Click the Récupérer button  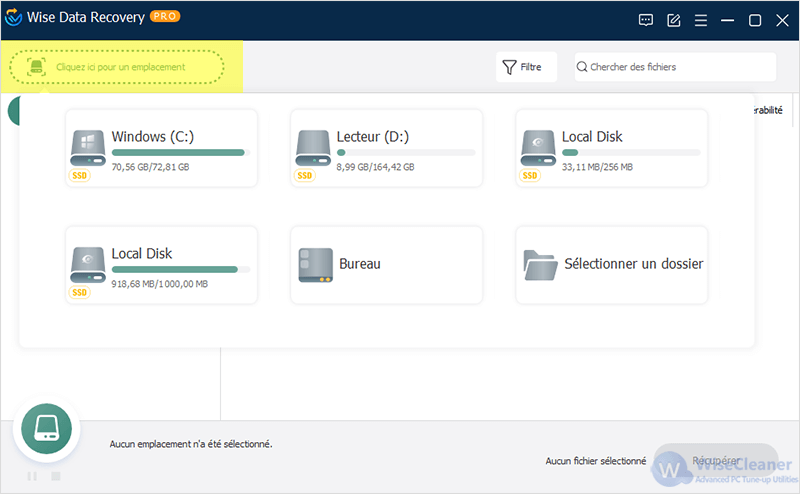coord(716,460)
